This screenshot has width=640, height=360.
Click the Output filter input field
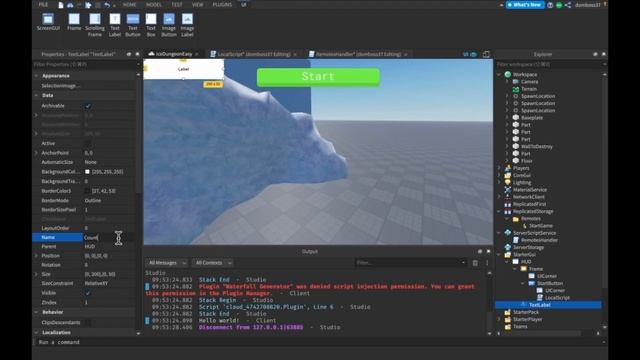(411, 263)
